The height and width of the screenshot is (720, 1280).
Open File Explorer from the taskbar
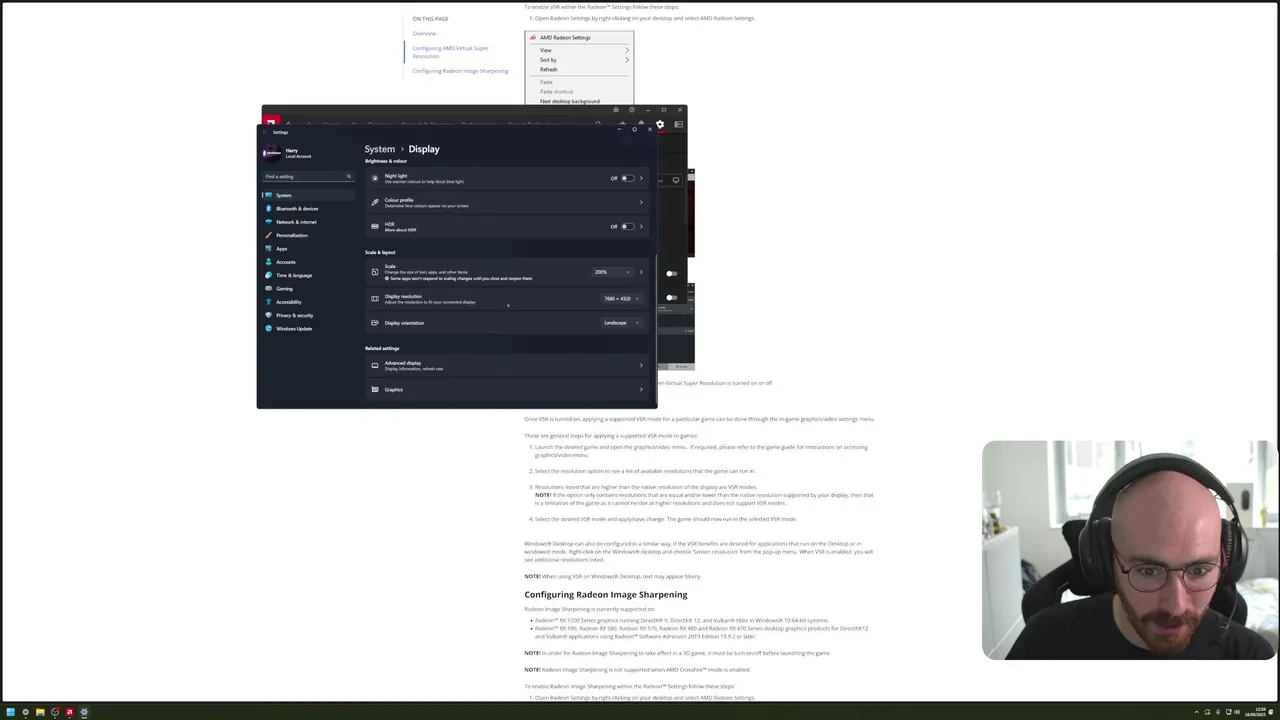[40, 712]
